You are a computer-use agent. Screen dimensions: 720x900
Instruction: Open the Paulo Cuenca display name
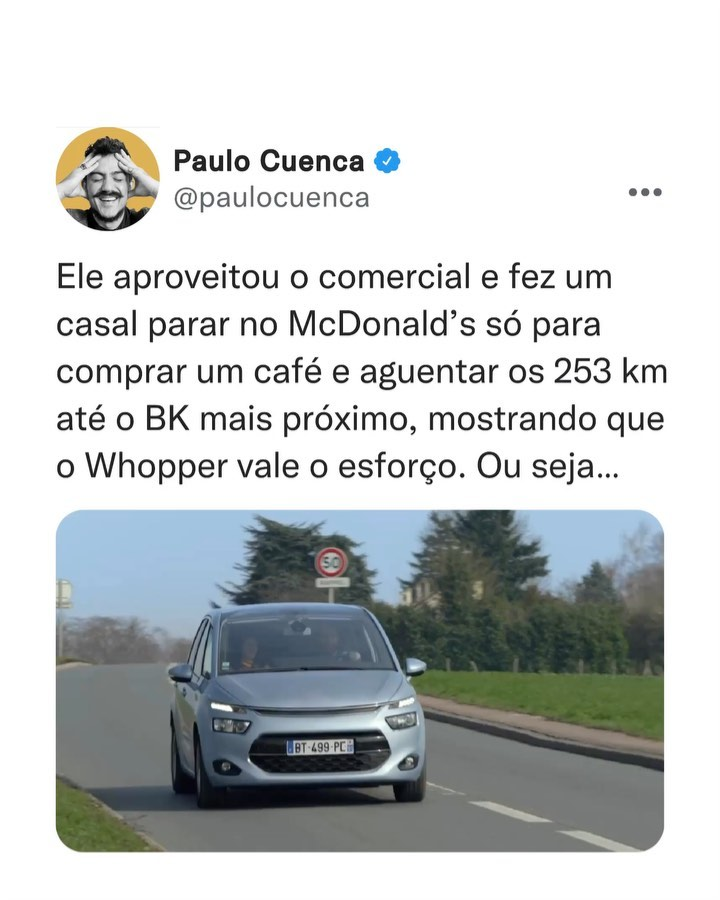(x=269, y=161)
